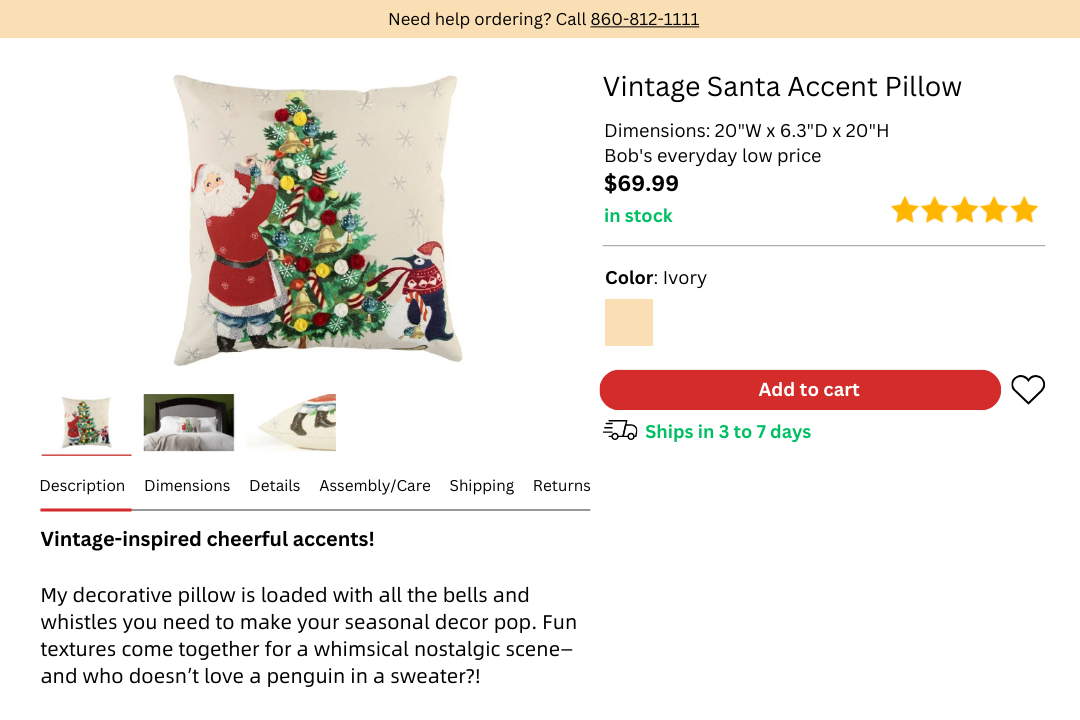
Task: Show the Assembly/Care tab
Action: [375, 486]
